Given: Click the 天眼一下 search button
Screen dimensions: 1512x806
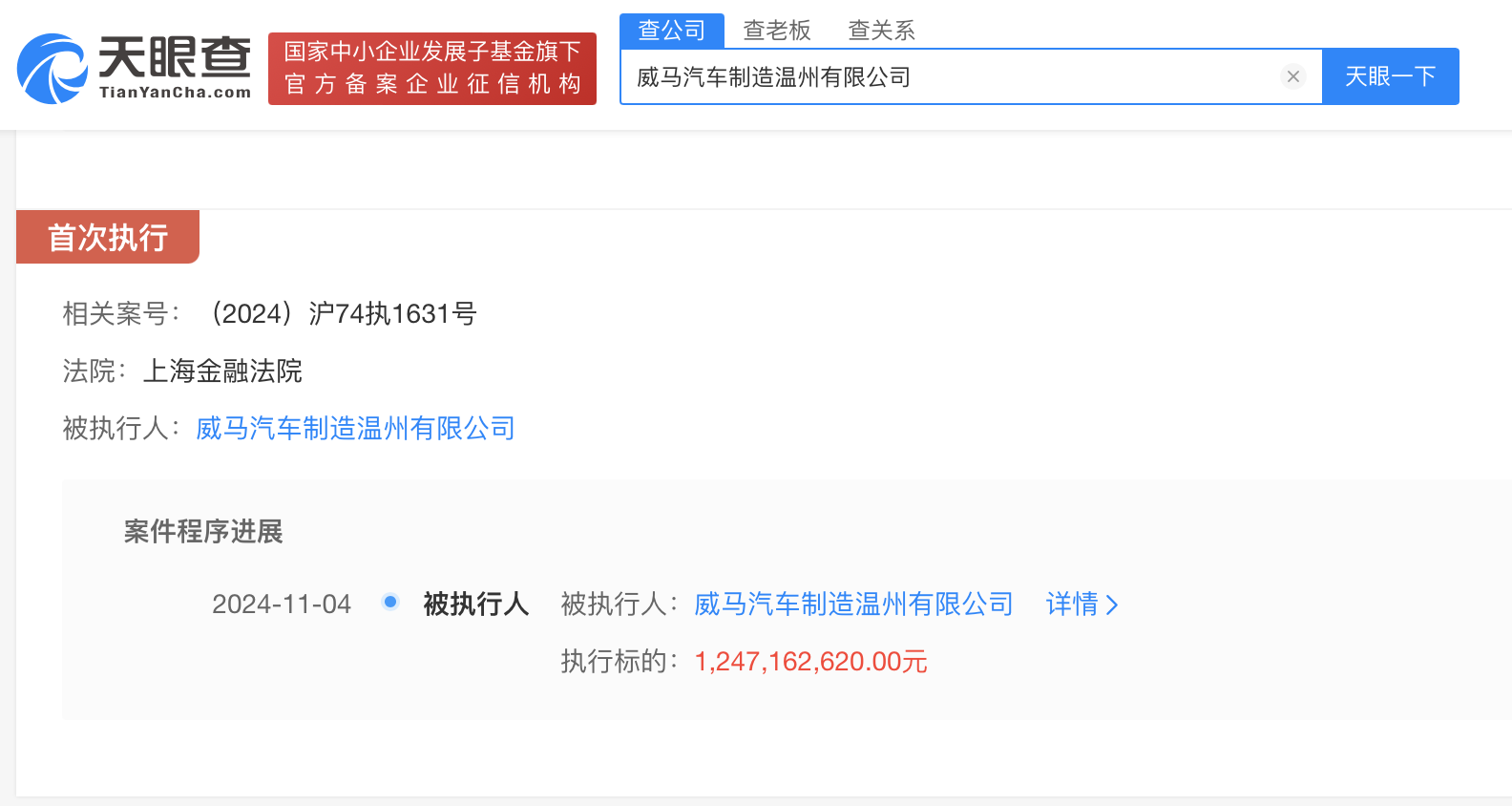Looking at the screenshot, I should pos(1391,76).
